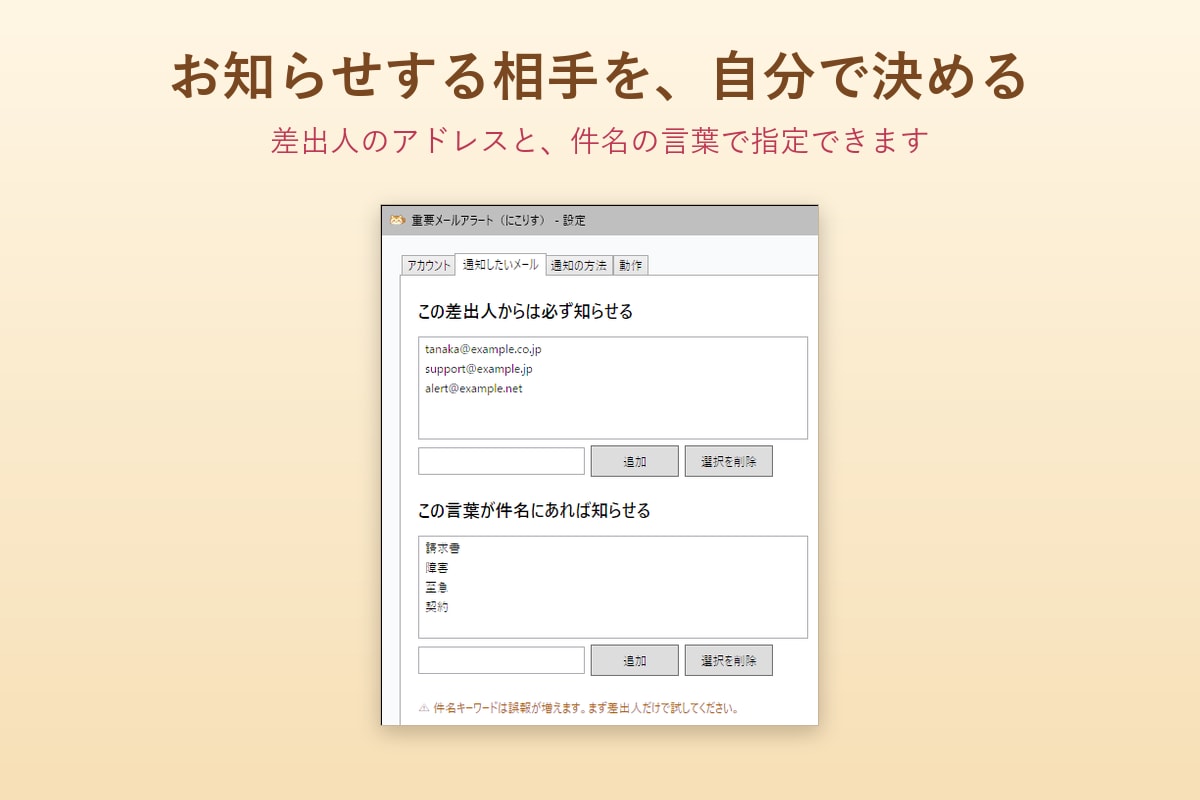Focus the subject keyword input field
This screenshot has width=1200, height=800.
[x=501, y=660]
